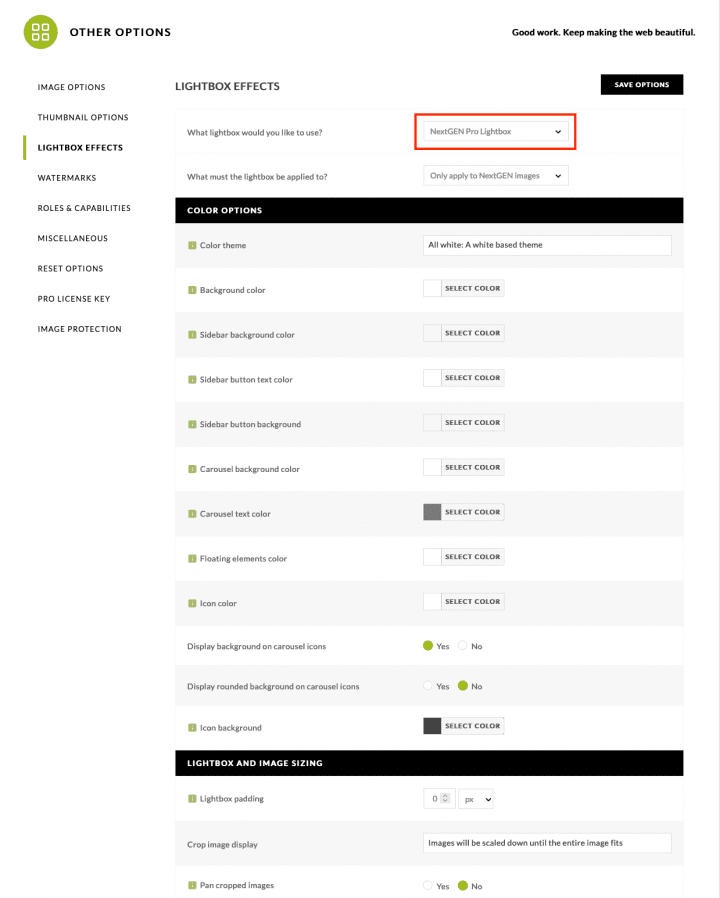720x898 pixels.
Task: Select No for Display background on carousel icons
Action: coord(463,645)
